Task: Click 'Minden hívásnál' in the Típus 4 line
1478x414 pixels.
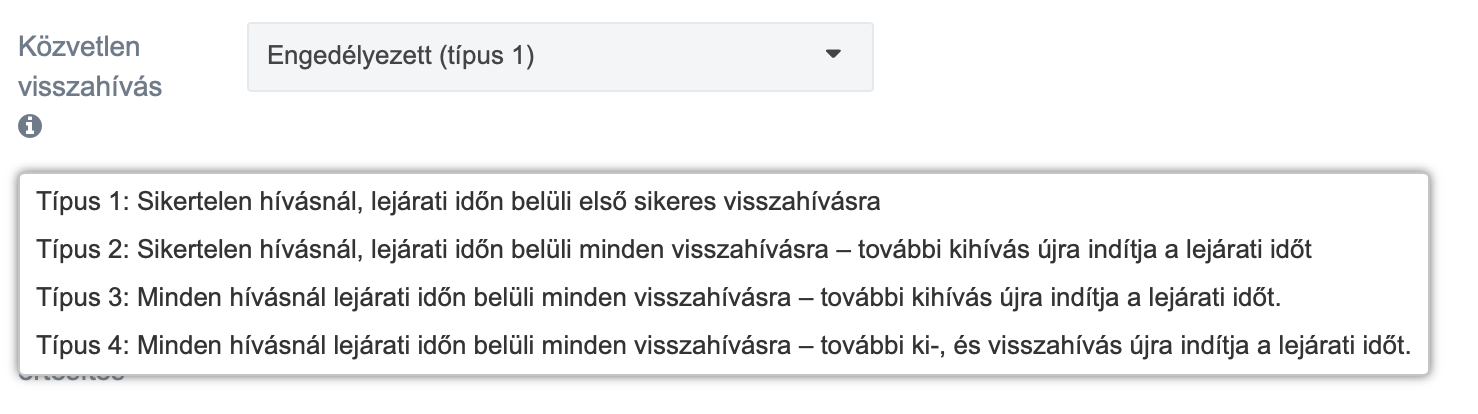Action: pos(216,346)
